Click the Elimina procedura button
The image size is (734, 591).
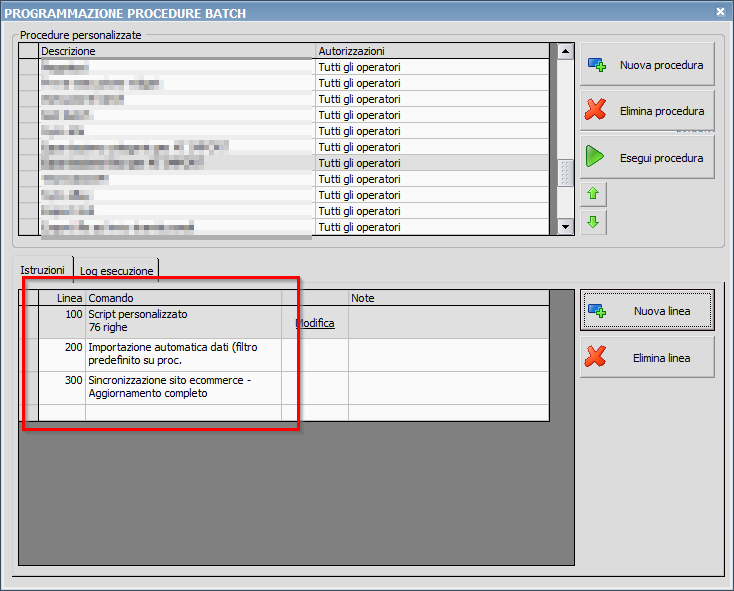[x=647, y=111]
